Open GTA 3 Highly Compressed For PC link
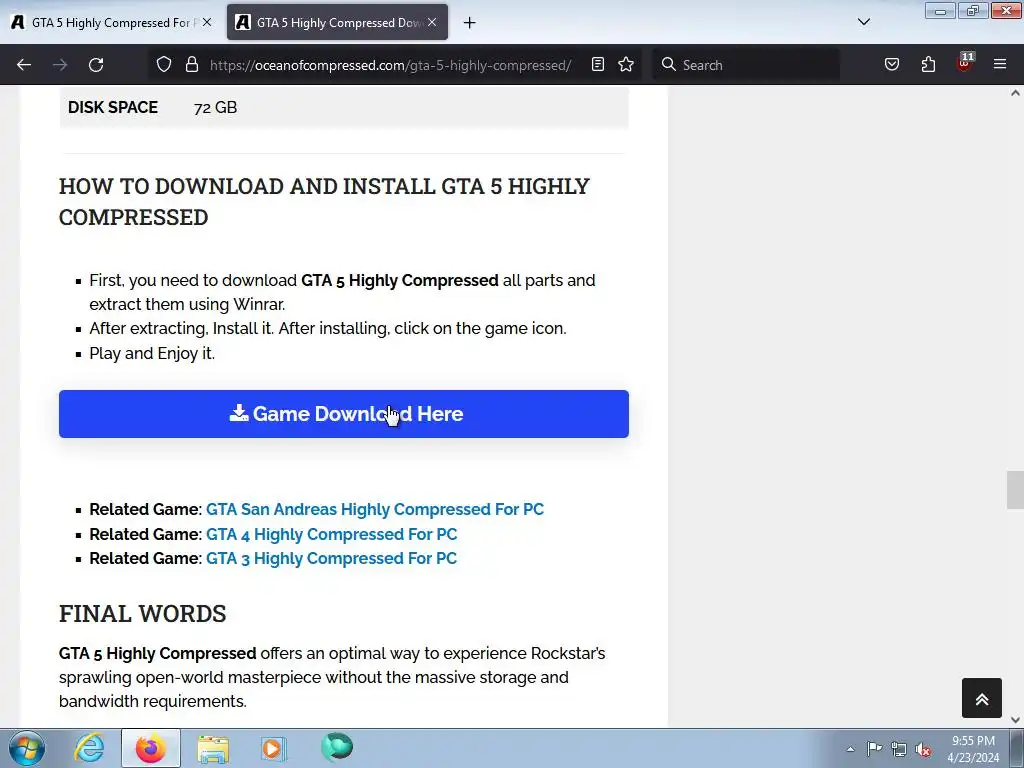Image resolution: width=1024 pixels, height=768 pixels. [x=332, y=558]
